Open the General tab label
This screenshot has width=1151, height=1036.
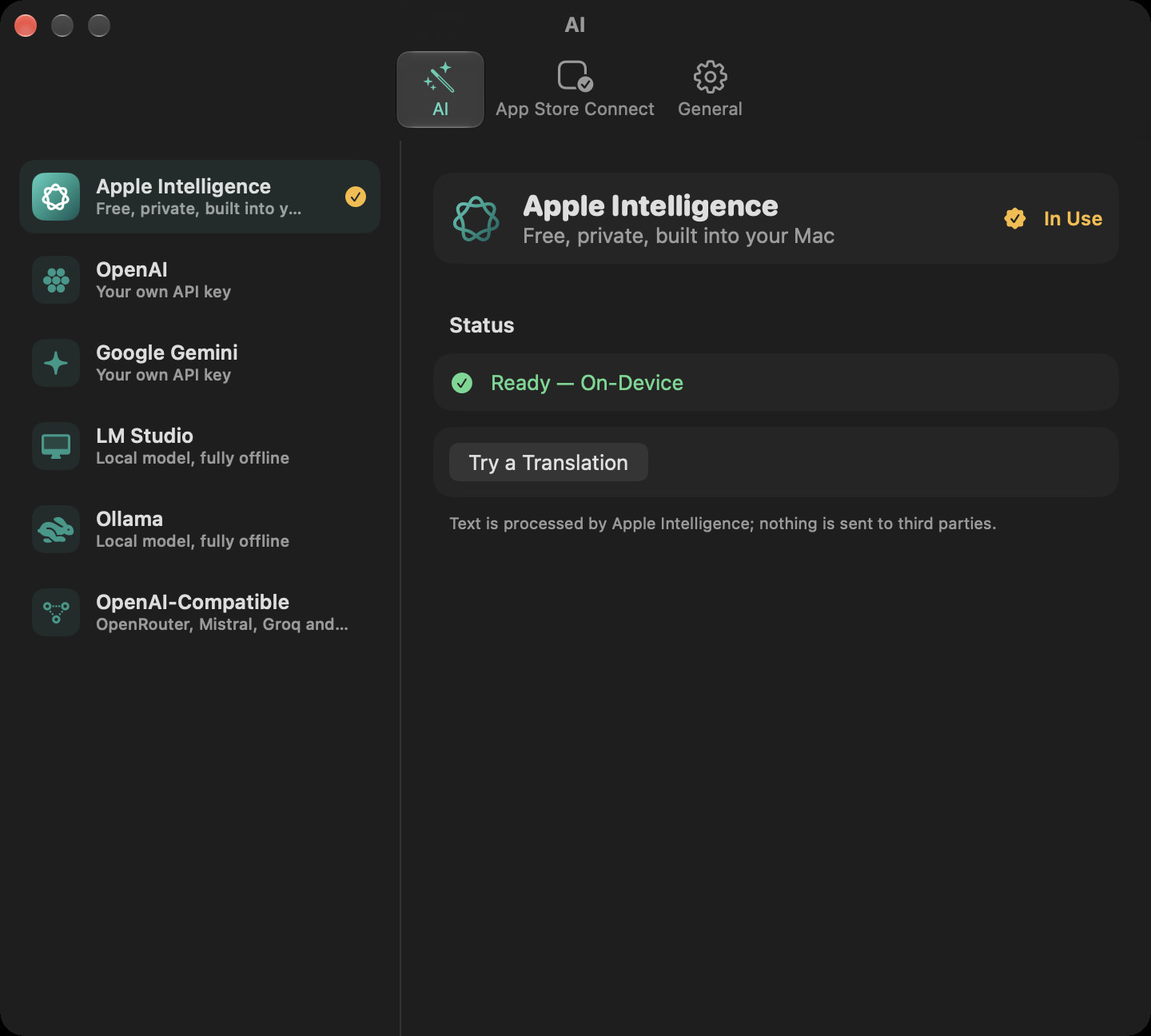(710, 110)
